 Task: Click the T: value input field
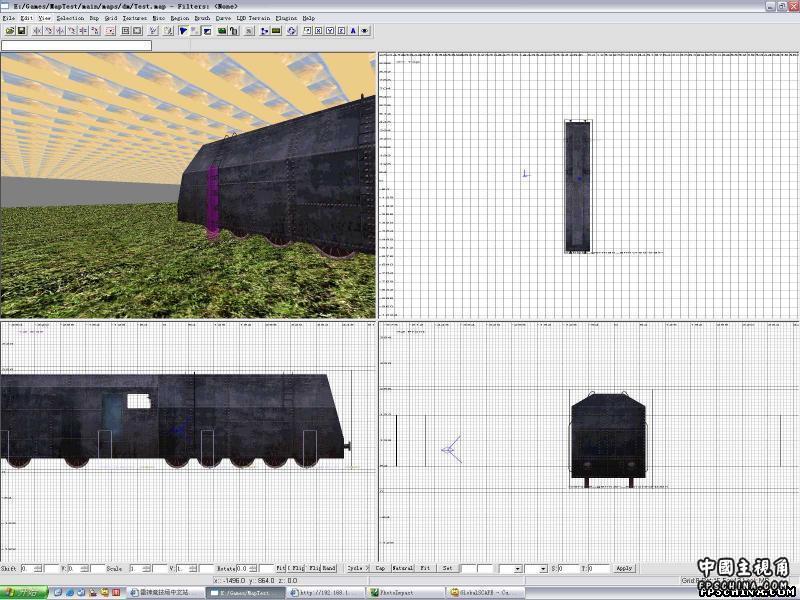pos(599,568)
